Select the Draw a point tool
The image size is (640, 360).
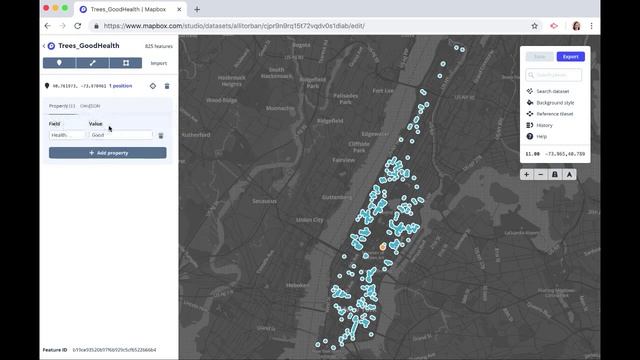click(59, 63)
